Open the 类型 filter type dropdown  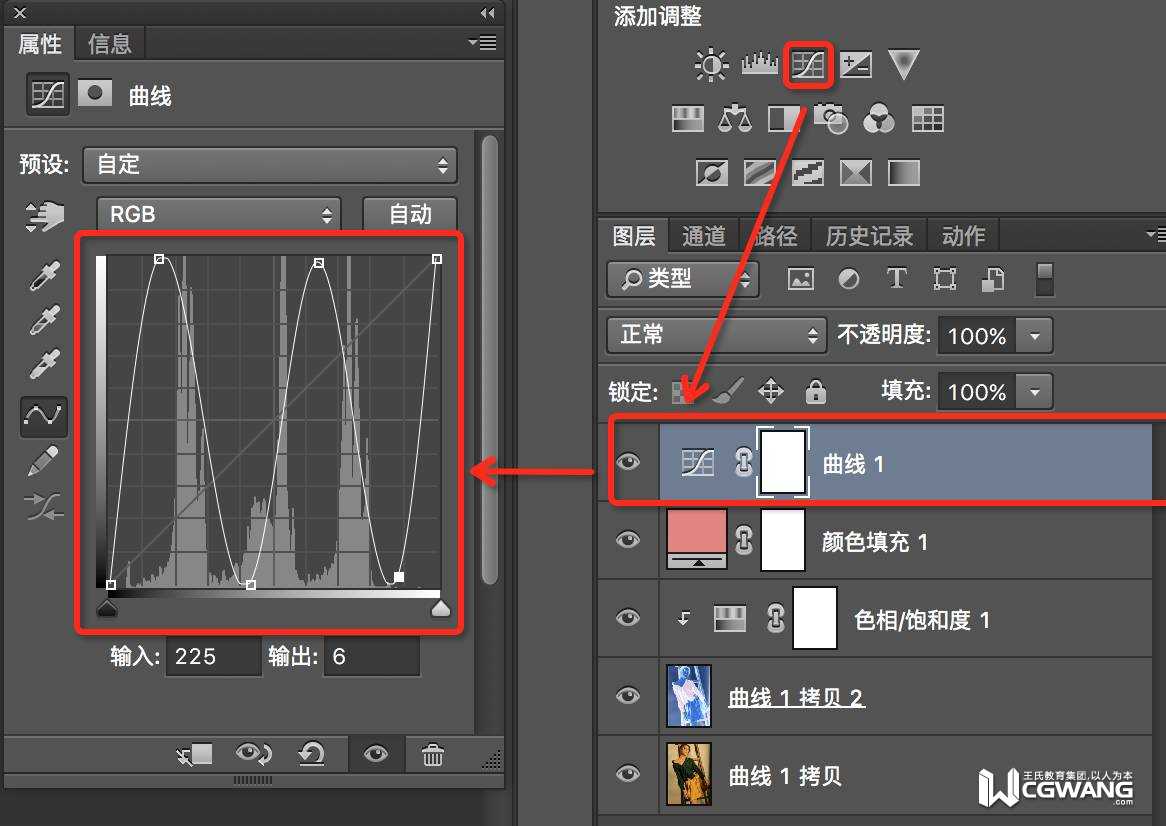(683, 280)
